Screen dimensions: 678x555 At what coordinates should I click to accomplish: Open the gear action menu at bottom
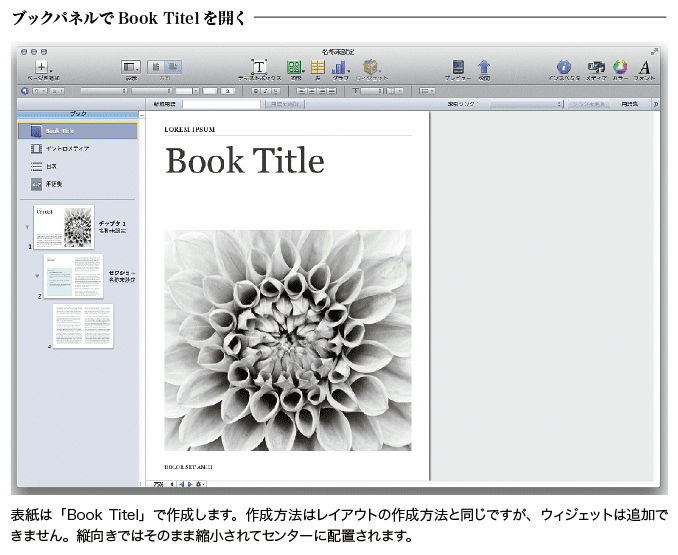200,485
